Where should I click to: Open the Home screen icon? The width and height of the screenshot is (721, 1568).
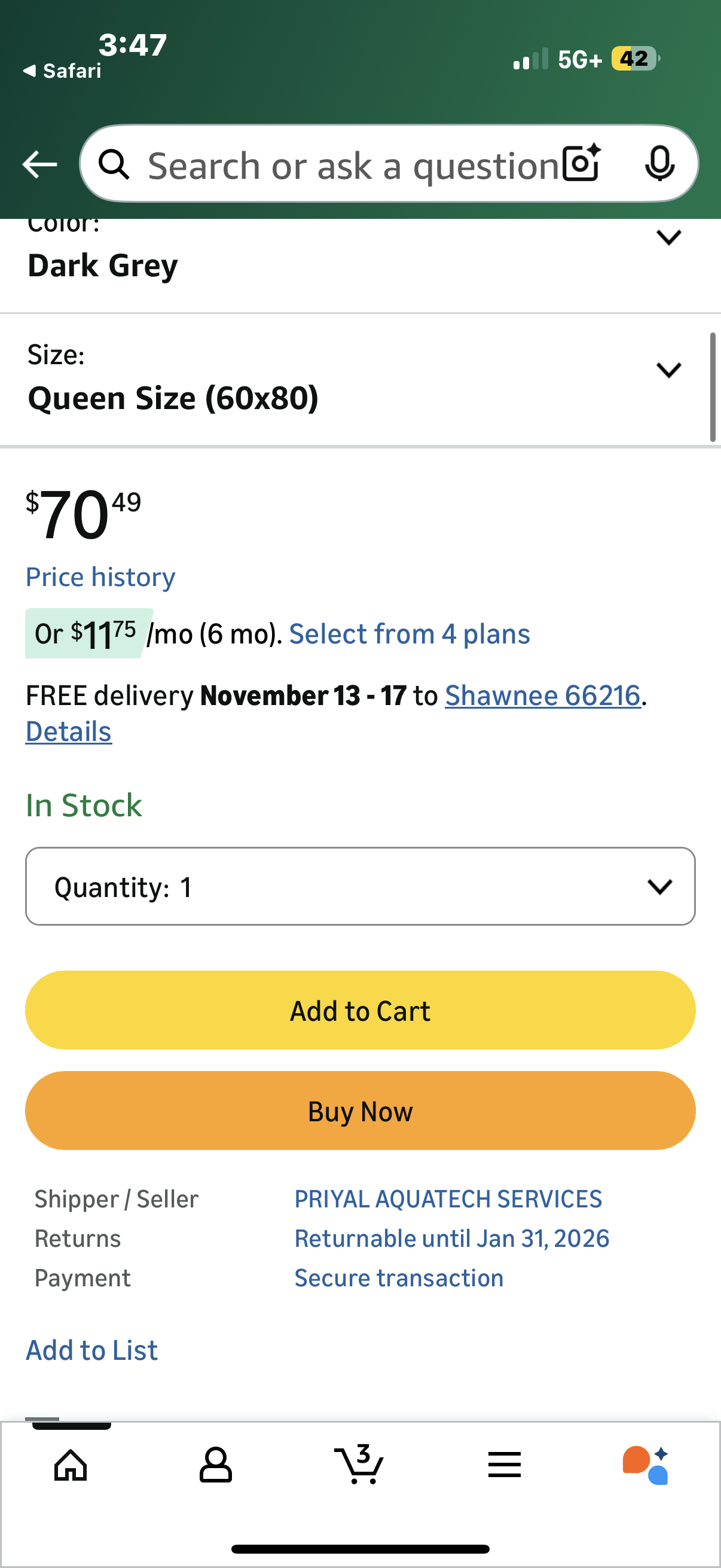pyautogui.click(x=69, y=1465)
